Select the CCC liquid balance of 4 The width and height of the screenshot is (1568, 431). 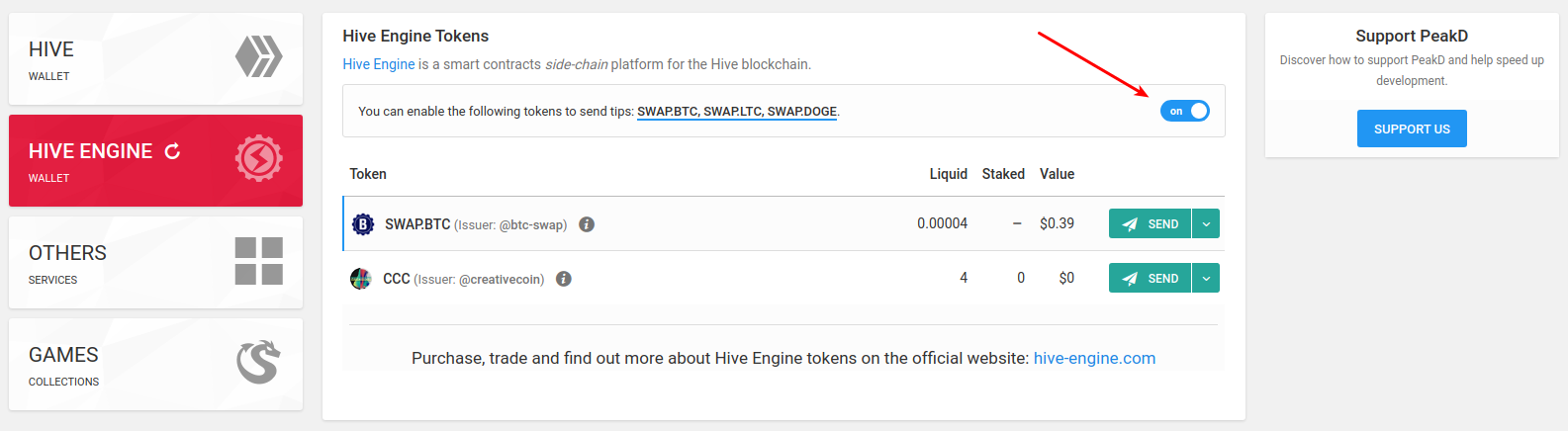[x=964, y=278]
